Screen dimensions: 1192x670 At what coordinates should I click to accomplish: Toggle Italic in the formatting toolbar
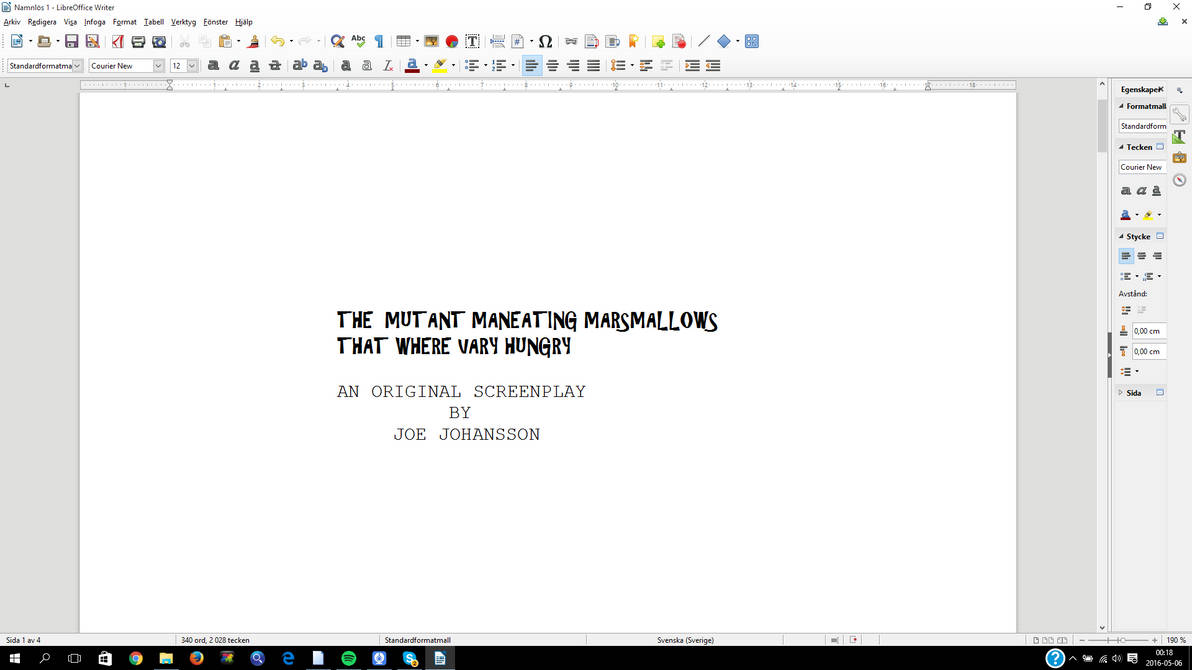click(x=234, y=65)
